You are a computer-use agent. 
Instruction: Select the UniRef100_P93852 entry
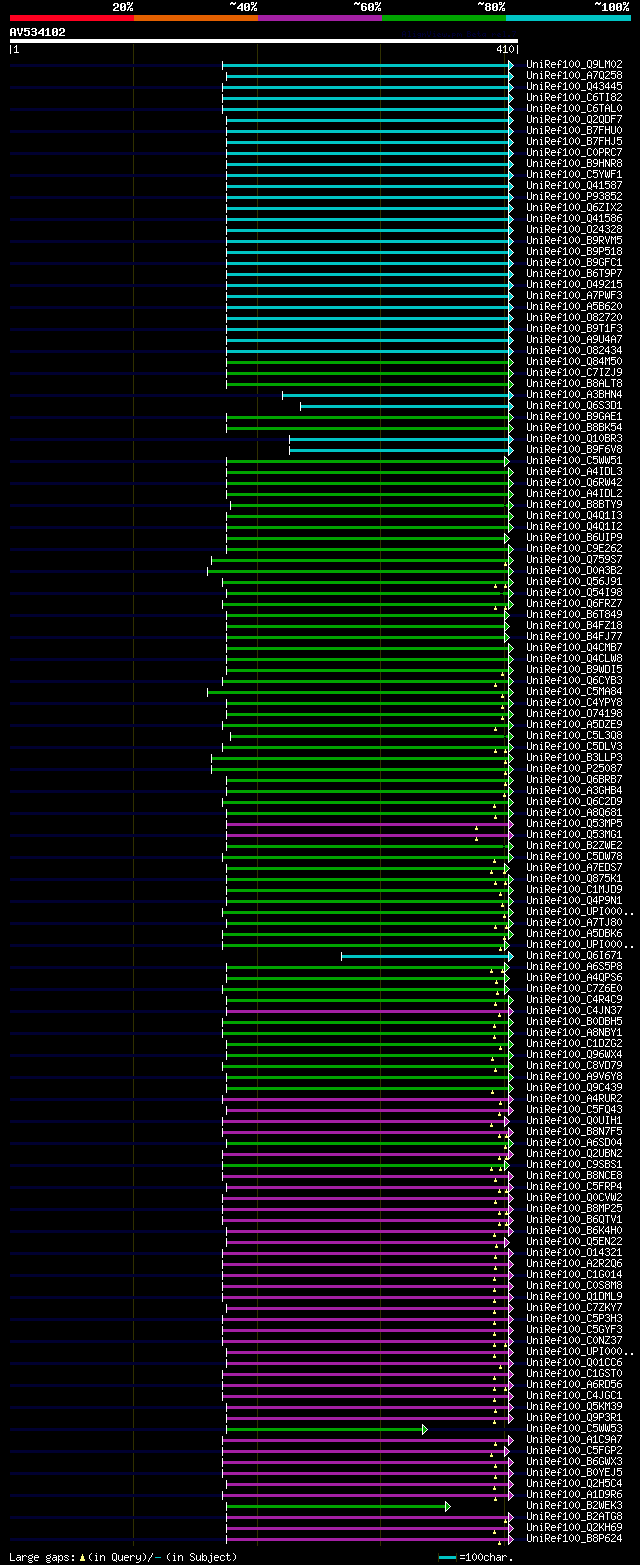pos(574,196)
